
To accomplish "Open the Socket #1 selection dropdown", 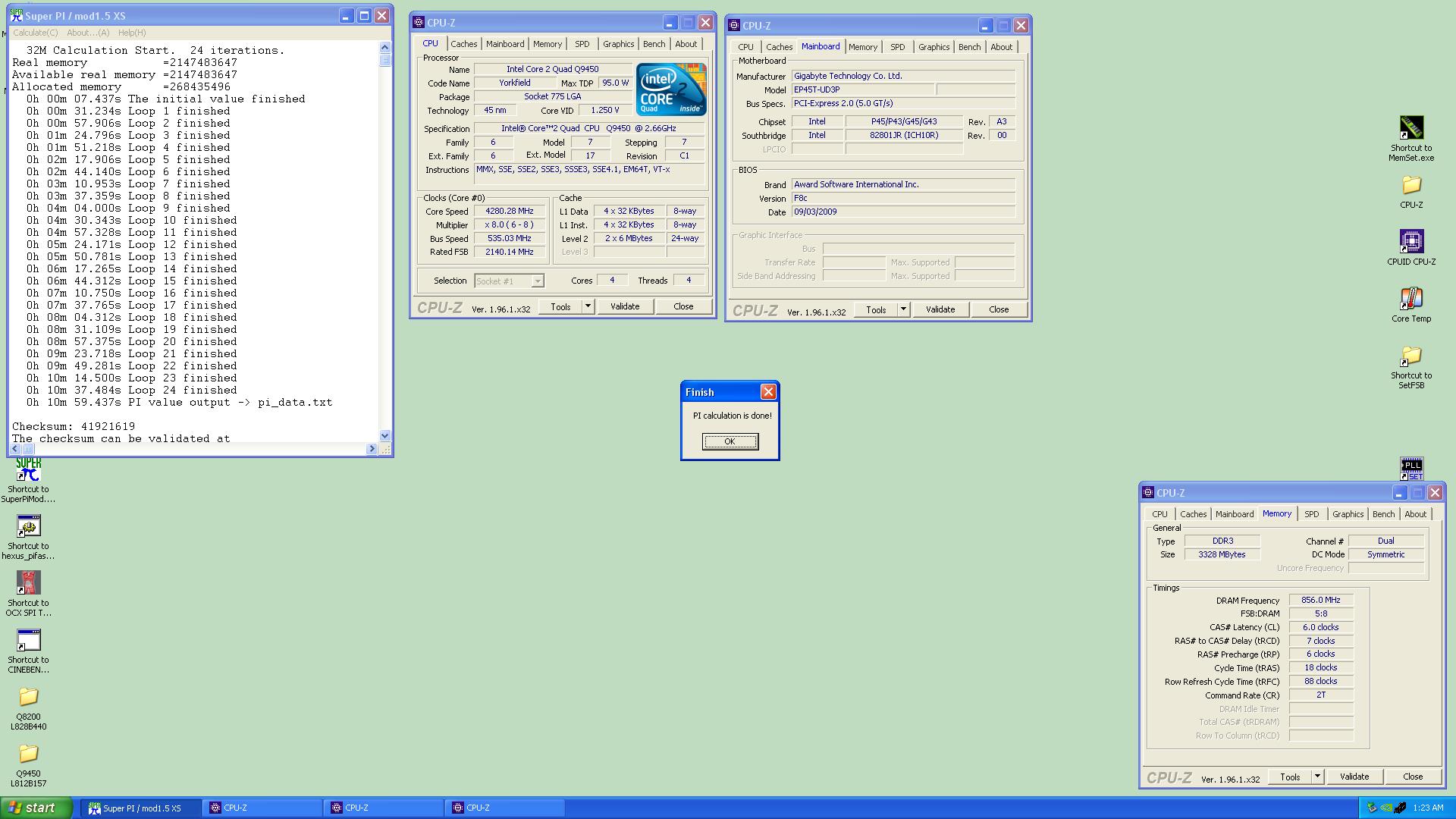I will [x=509, y=281].
